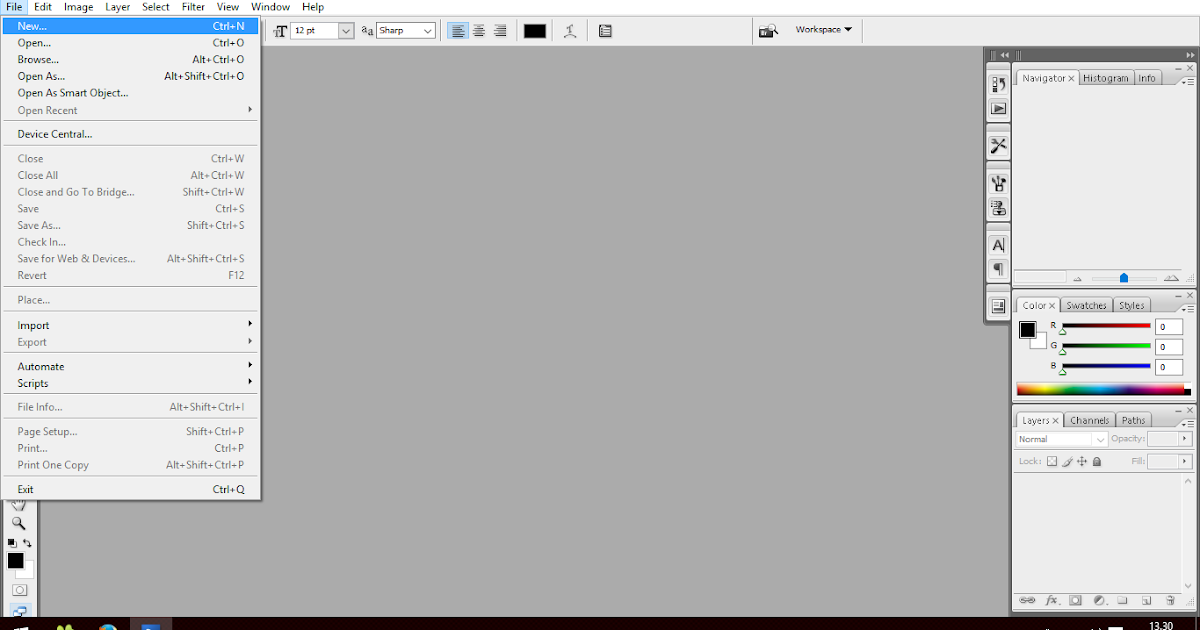Open the anti-aliasing Sharp dropdown
The image size is (1200, 630).
point(428,31)
